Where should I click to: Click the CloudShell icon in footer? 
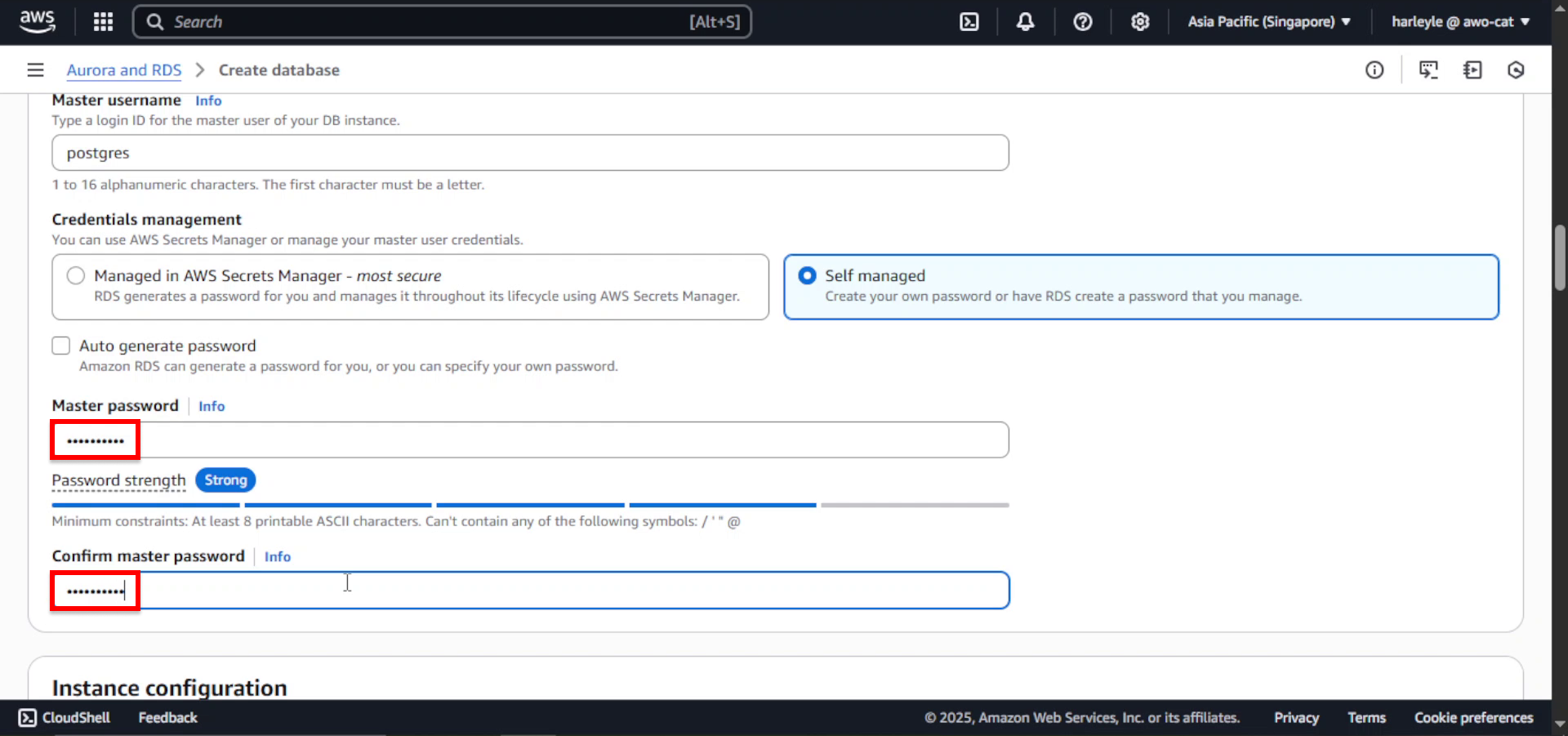click(x=27, y=717)
